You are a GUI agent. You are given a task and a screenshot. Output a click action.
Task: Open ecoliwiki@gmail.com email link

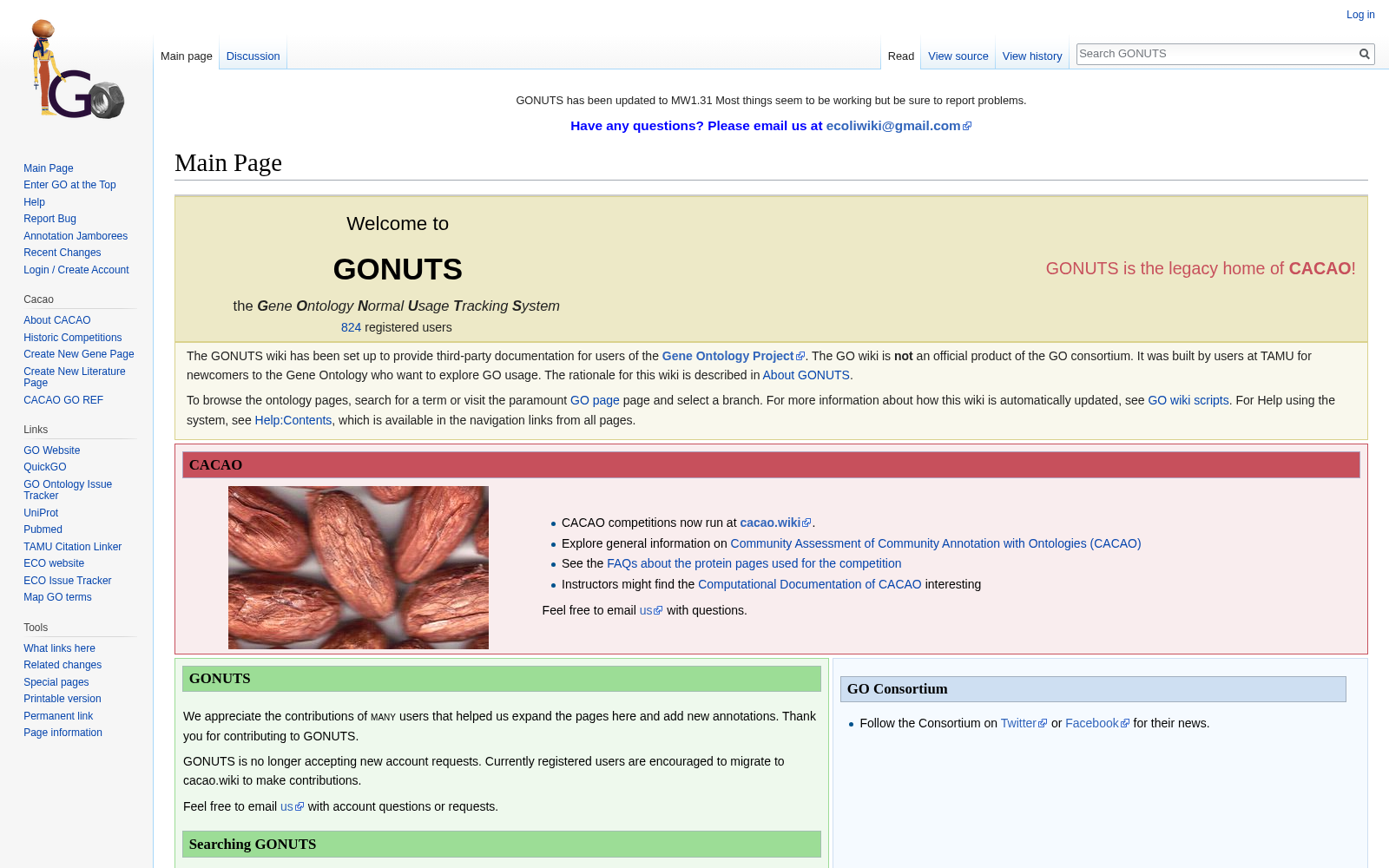899,126
